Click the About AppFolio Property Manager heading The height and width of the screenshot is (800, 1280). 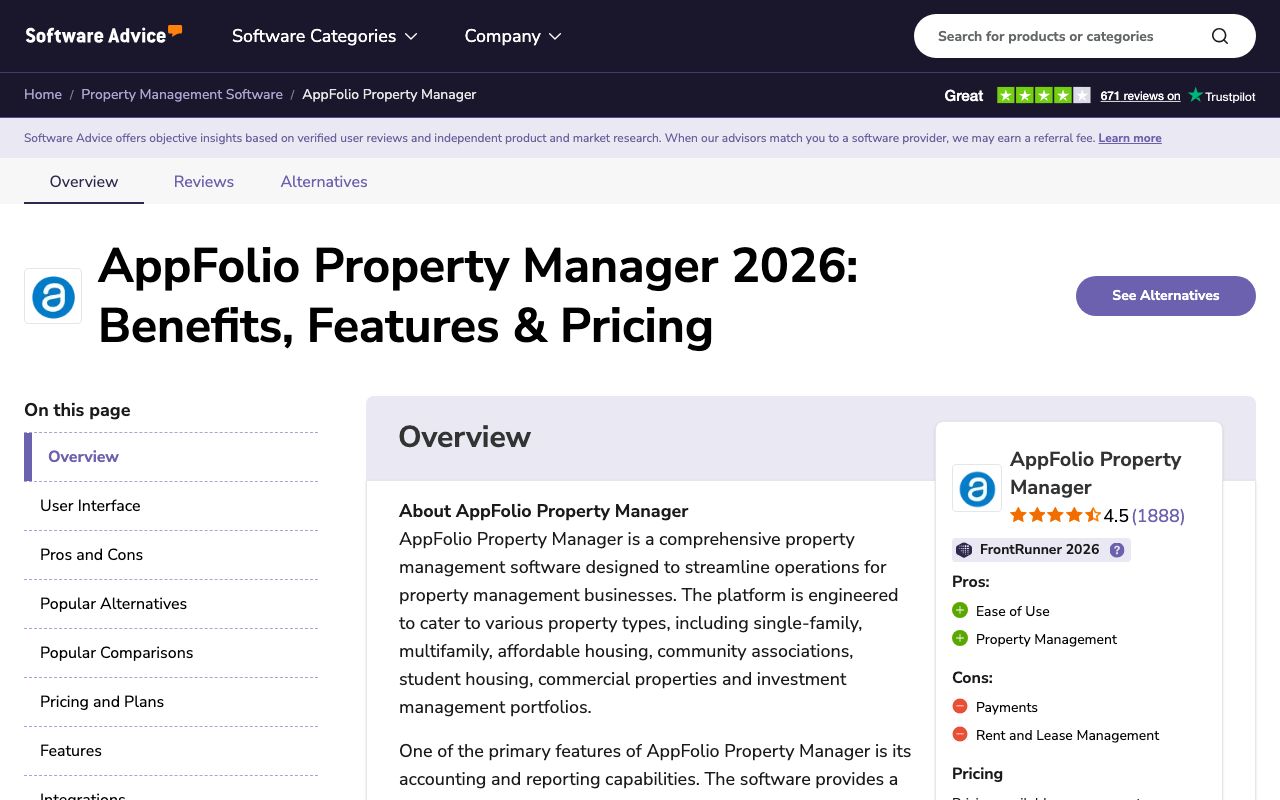[543, 511]
